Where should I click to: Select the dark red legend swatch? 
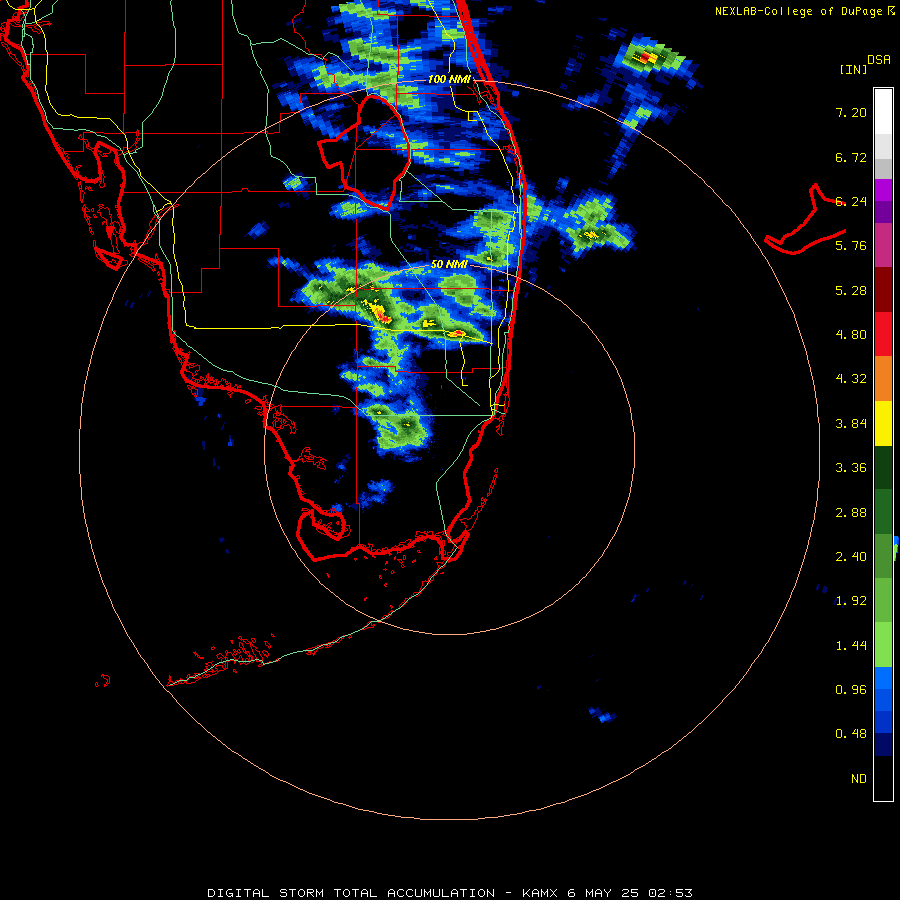click(883, 290)
